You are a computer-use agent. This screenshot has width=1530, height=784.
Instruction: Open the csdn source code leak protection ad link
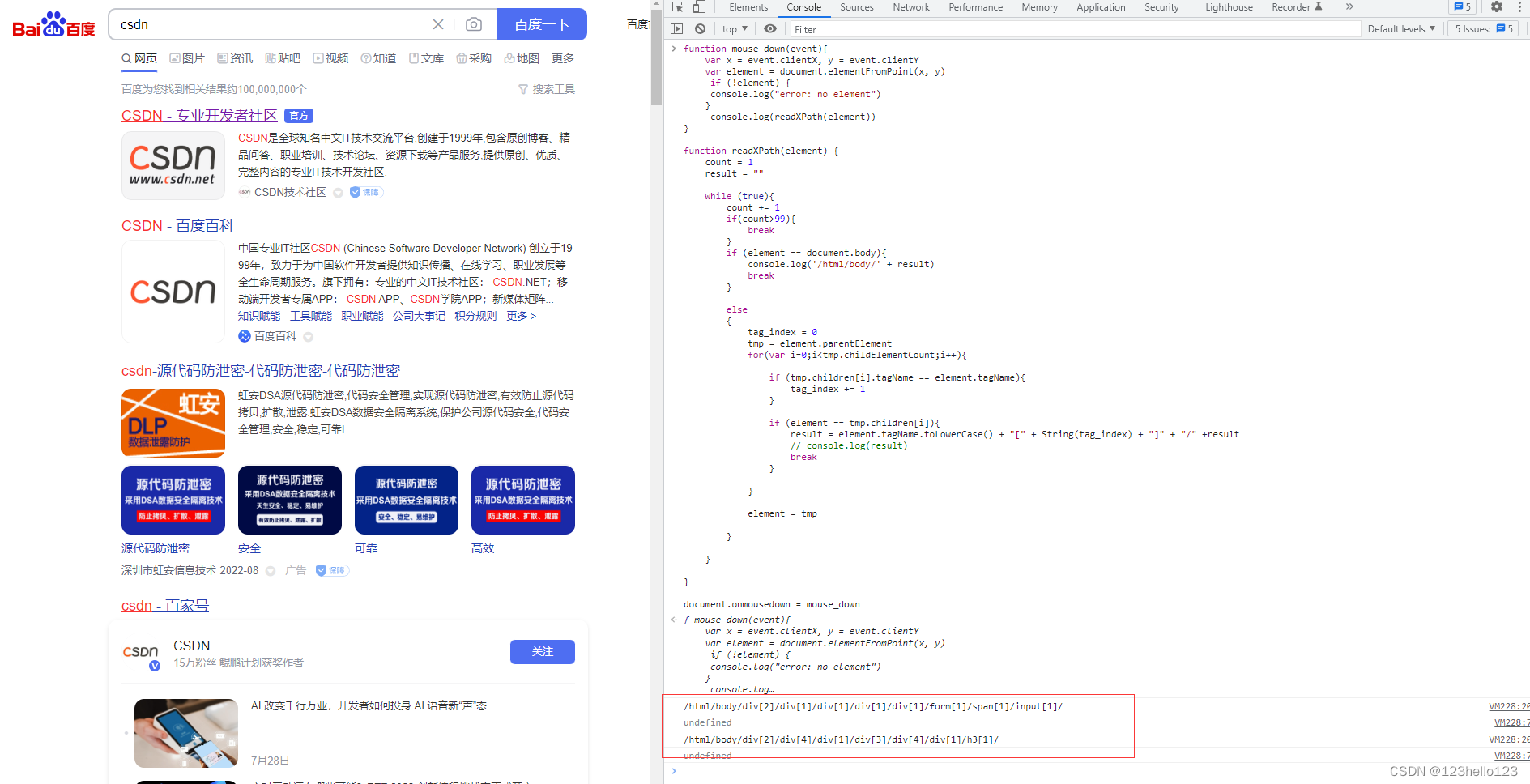[261, 371]
